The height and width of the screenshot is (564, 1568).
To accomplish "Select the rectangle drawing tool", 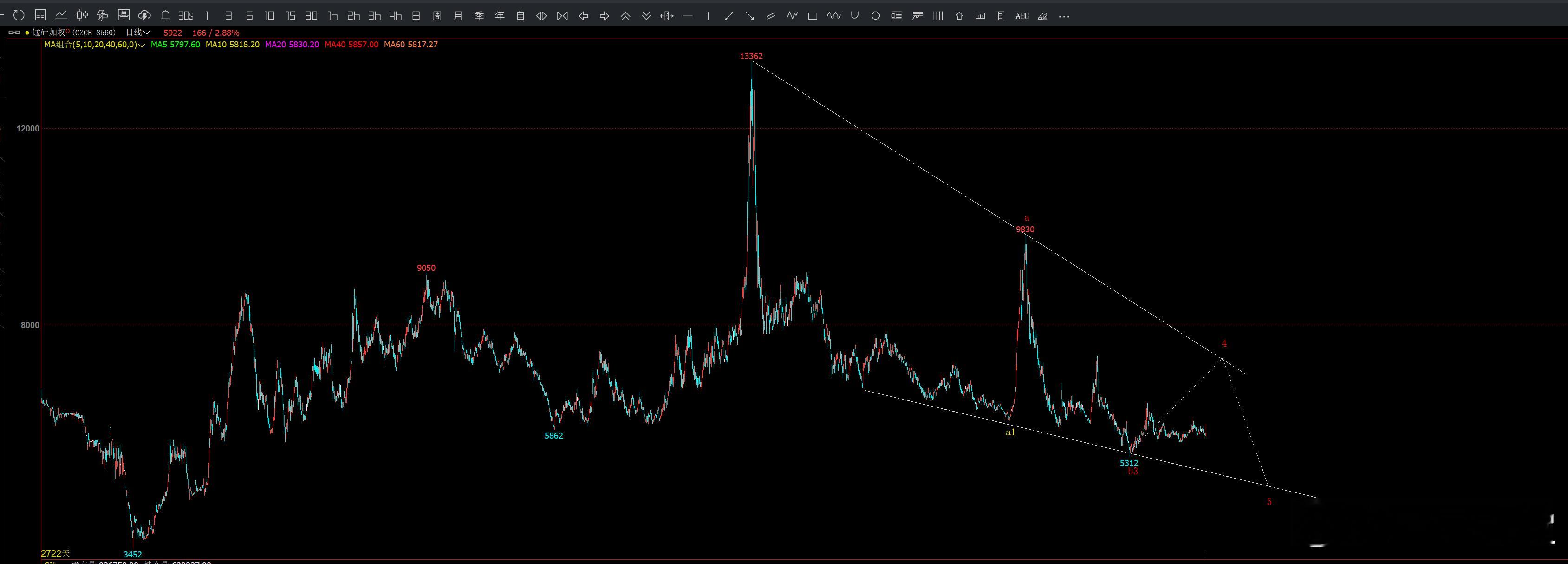I will point(812,16).
